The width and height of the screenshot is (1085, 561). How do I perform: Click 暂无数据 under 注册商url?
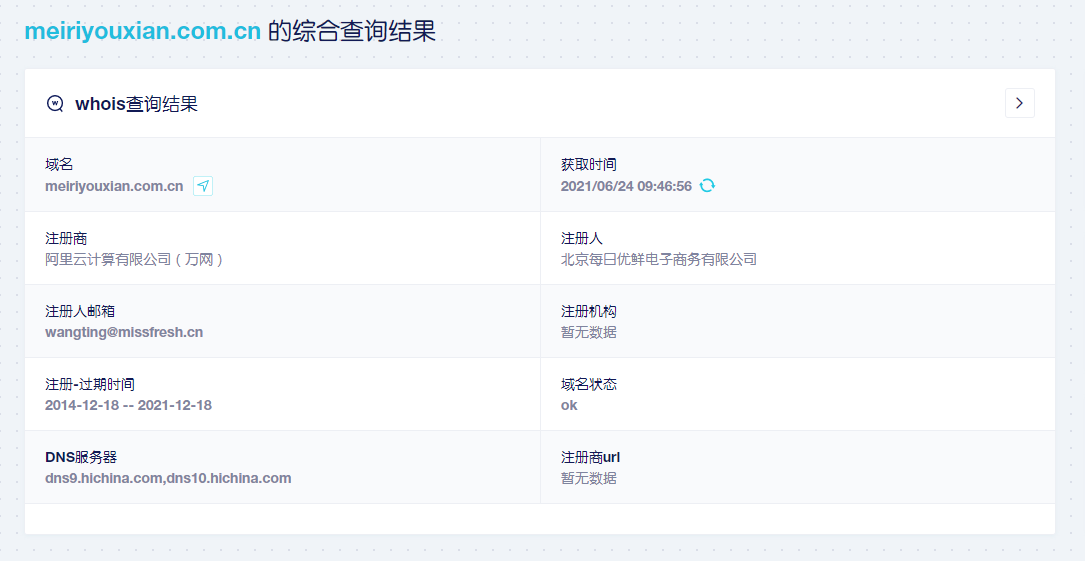588,478
